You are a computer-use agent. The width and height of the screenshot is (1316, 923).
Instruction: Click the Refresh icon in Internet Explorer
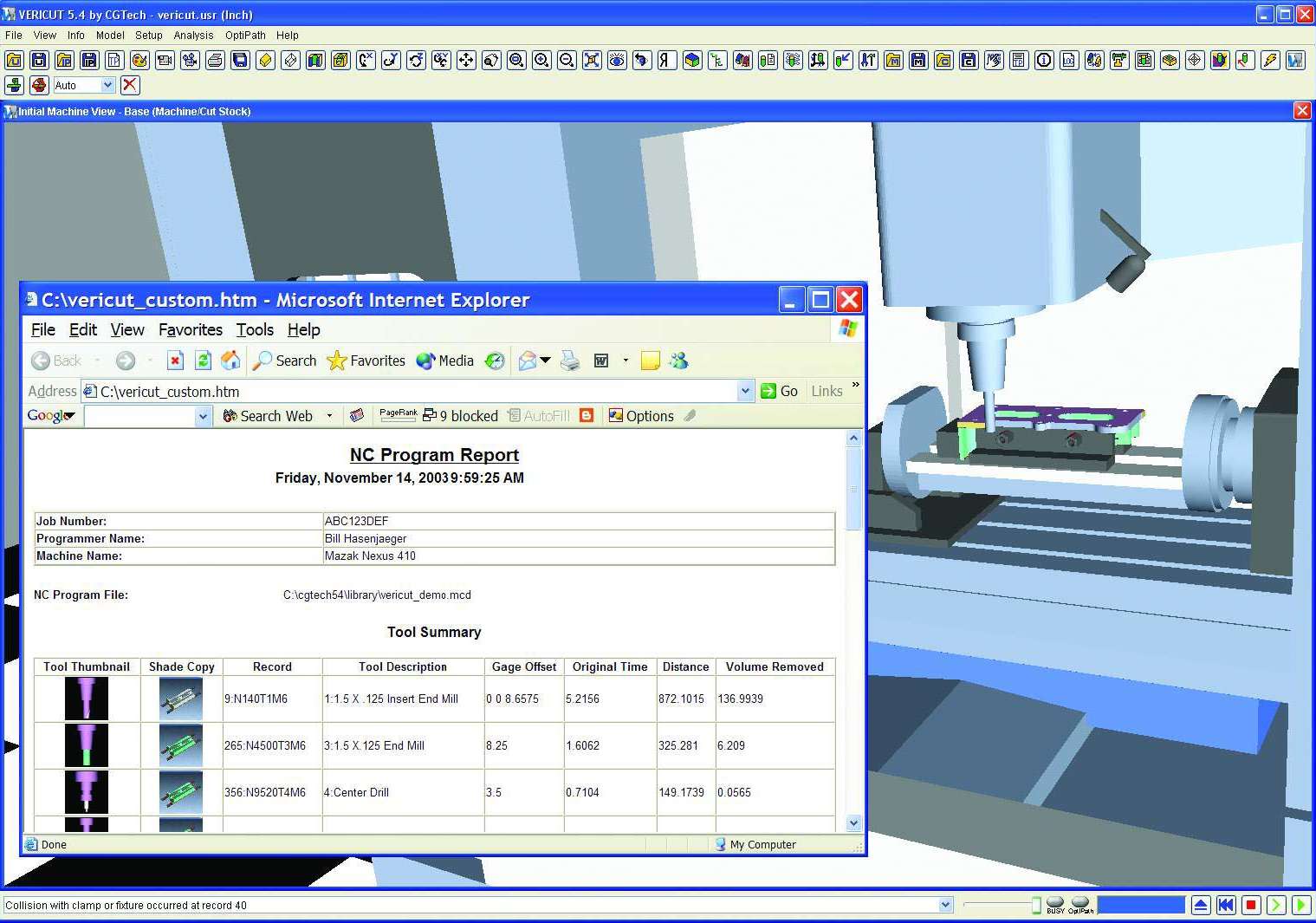click(x=203, y=361)
